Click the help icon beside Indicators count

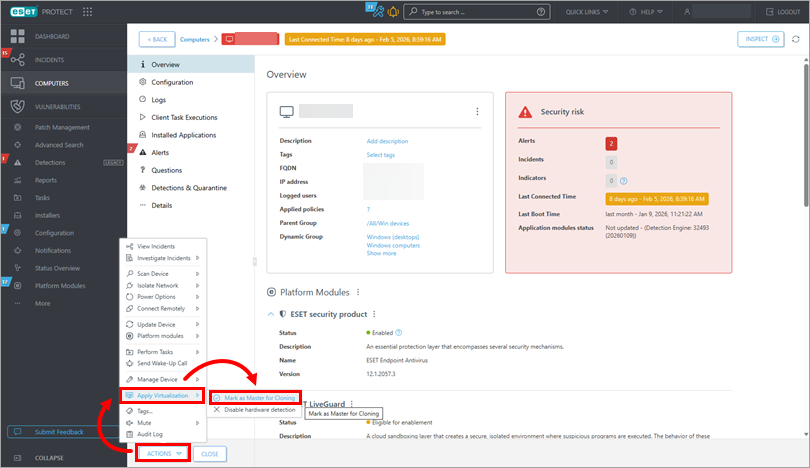(624, 181)
